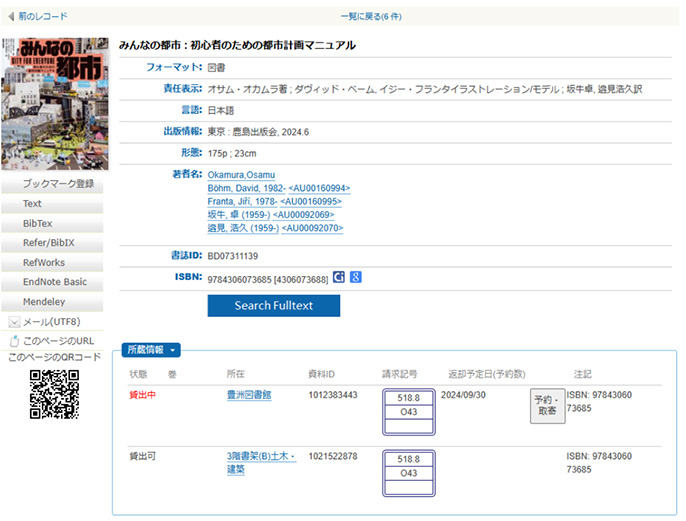This screenshot has width=686, height=521.
Task: Click the 予約・取寄 reservation button
Action: click(x=547, y=406)
